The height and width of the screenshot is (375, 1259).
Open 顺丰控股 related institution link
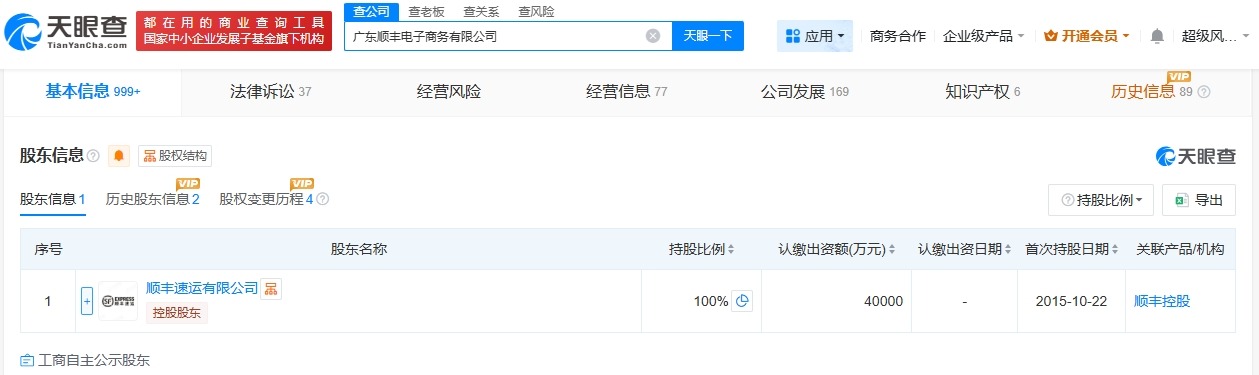[1163, 301]
